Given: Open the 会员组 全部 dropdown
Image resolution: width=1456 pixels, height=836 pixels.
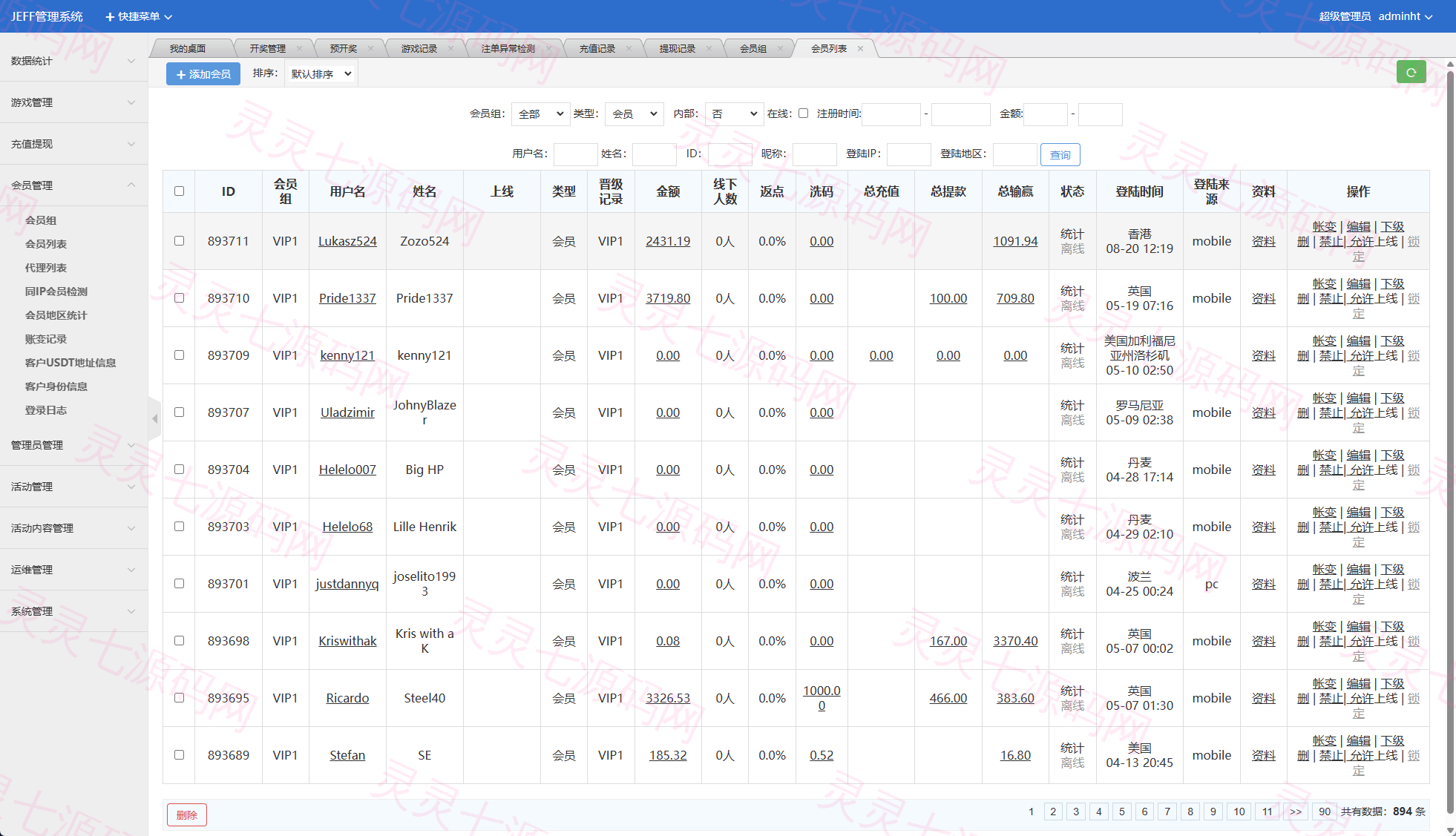Looking at the screenshot, I should [540, 114].
